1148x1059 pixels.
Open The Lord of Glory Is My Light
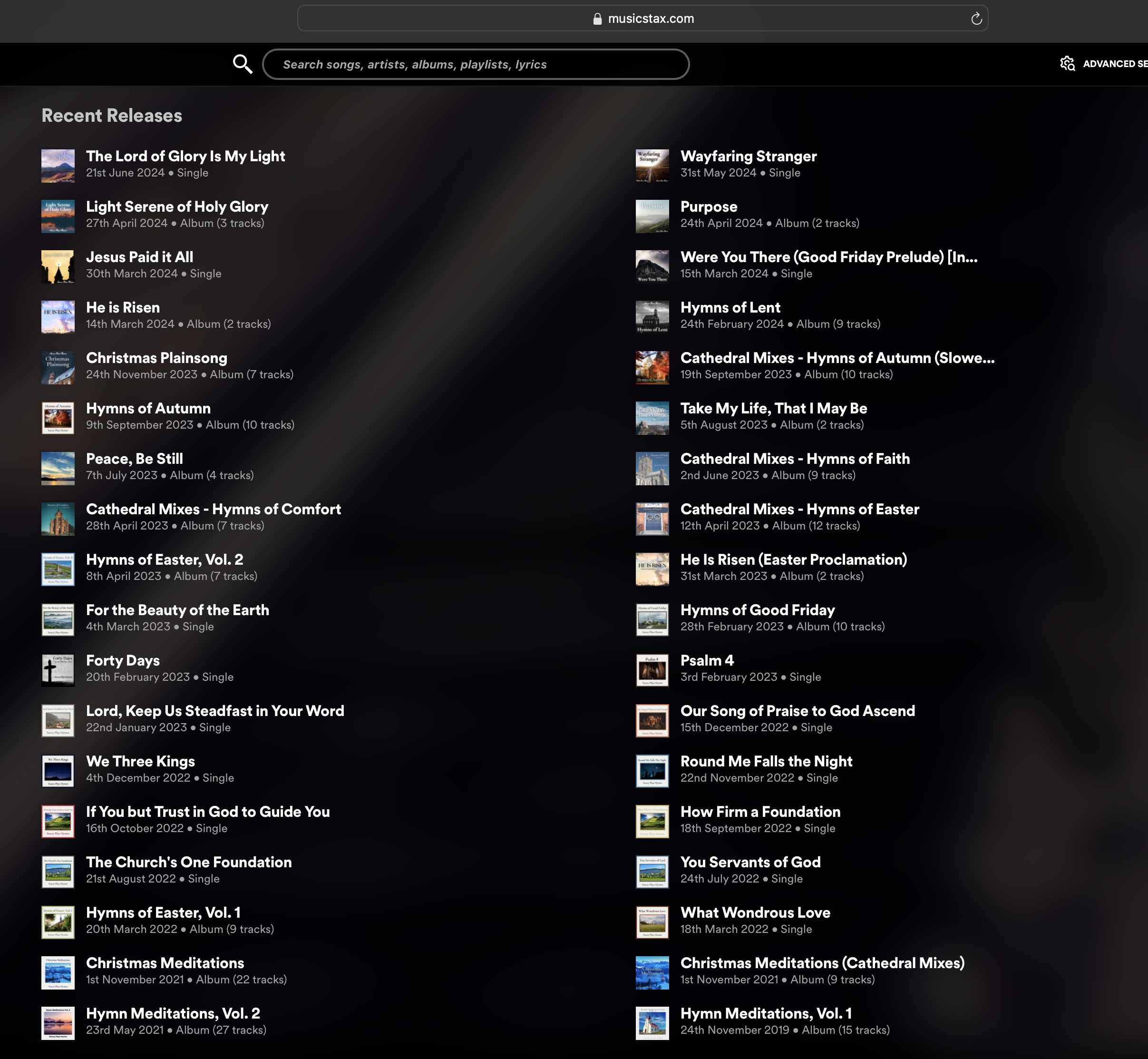tap(185, 156)
